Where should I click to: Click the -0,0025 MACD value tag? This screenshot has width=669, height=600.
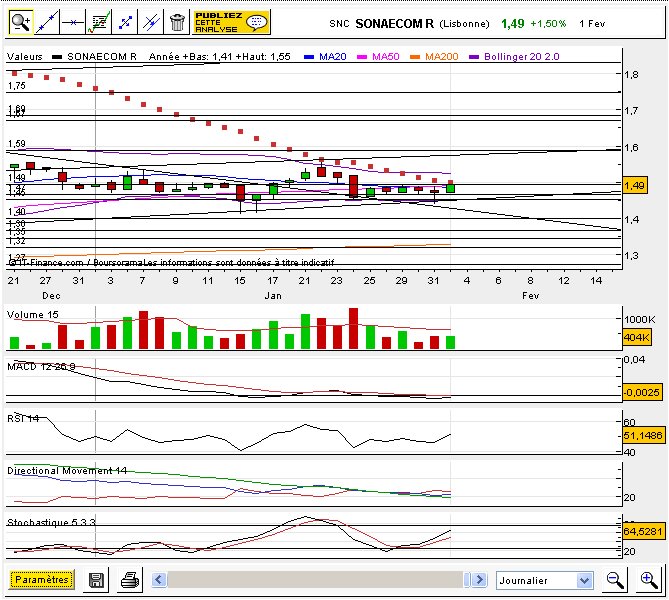point(643,392)
